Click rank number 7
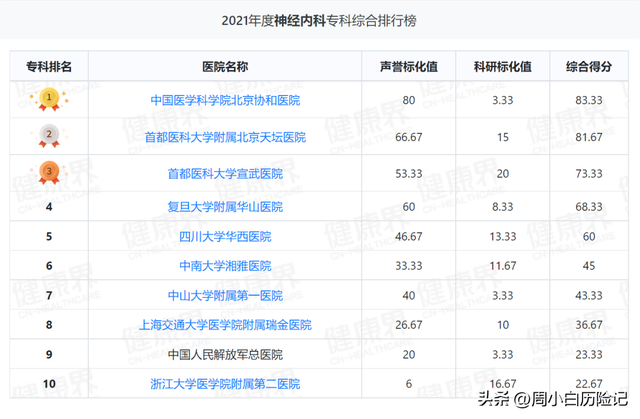Viewport: 640px width, 419px height. tap(49, 295)
